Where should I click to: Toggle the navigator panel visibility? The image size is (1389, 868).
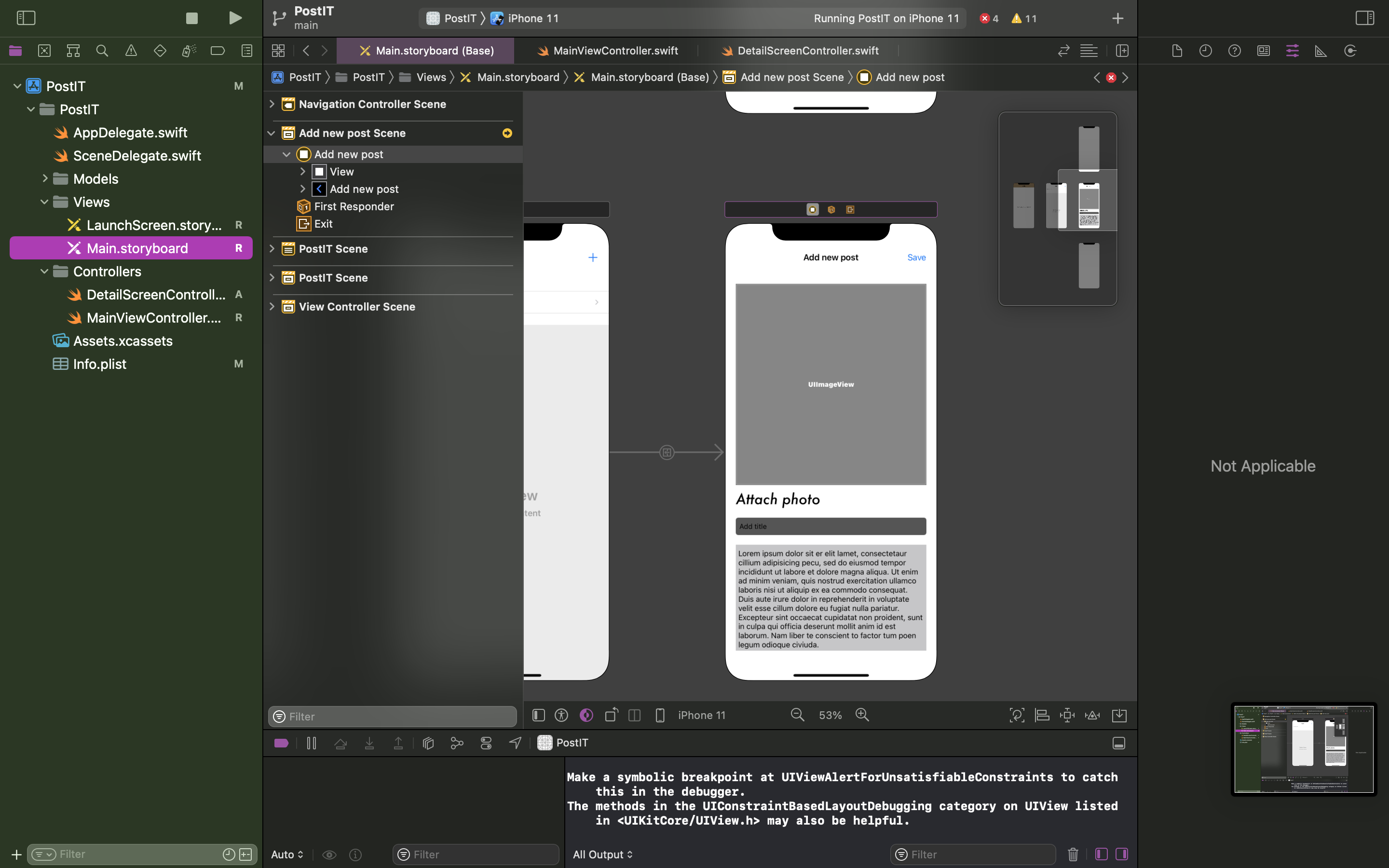(x=26, y=18)
